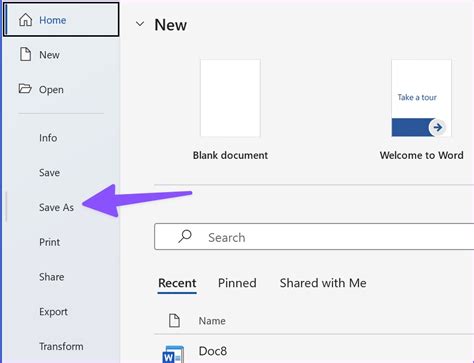This screenshot has width=474, height=363.
Task: Open the Info menu item
Action: tap(48, 138)
